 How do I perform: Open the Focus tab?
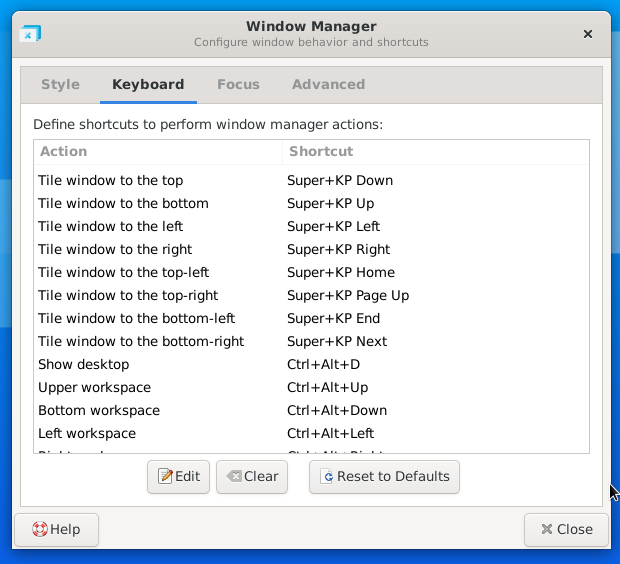pyautogui.click(x=238, y=85)
